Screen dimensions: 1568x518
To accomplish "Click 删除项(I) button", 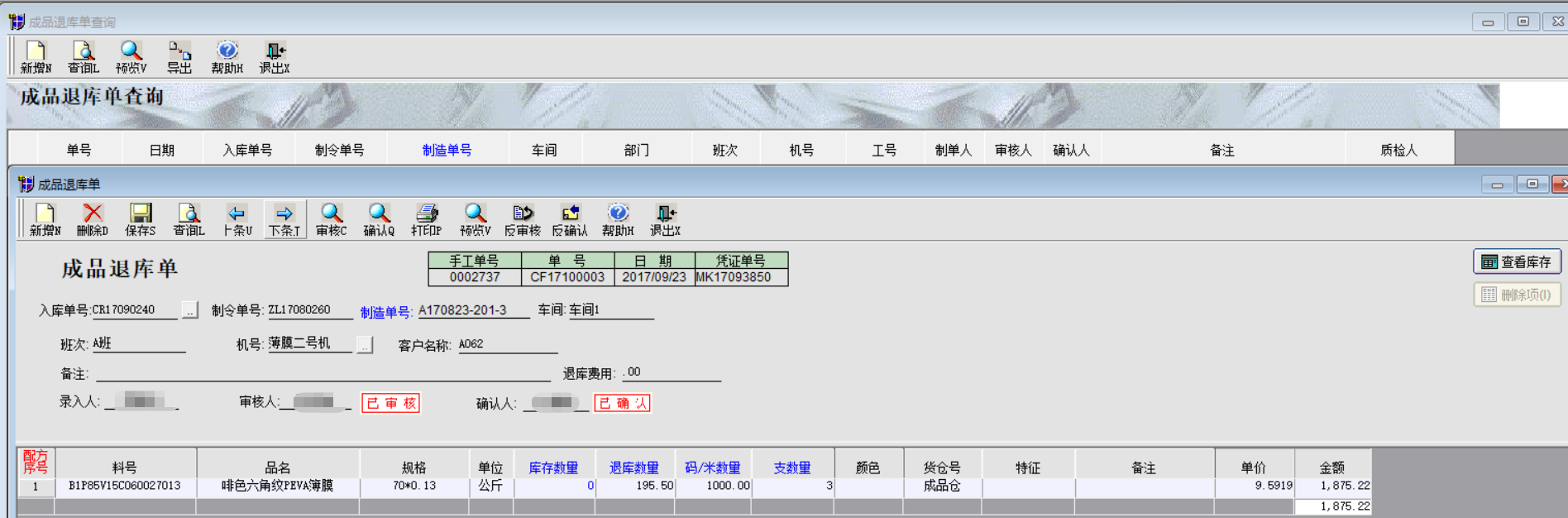I will pos(1517,295).
